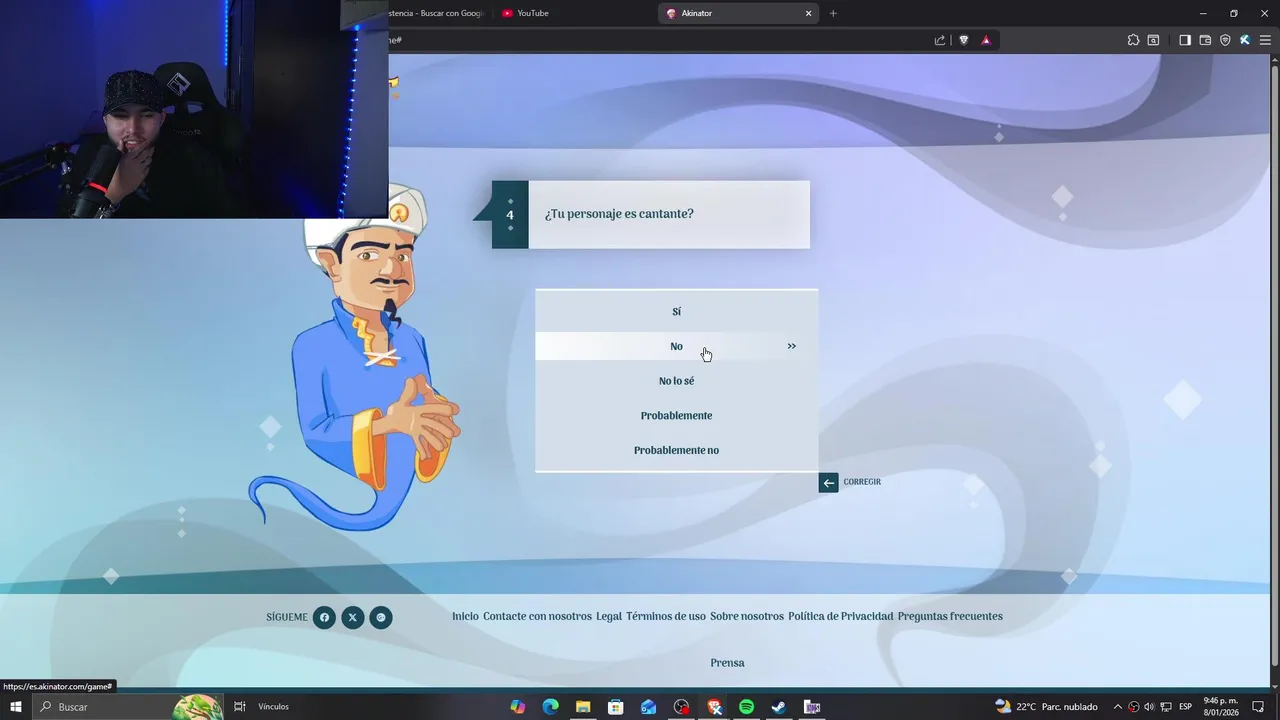Answer "No" to the singer question
Image resolution: width=1280 pixels, height=720 pixels.
tap(676, 346)
